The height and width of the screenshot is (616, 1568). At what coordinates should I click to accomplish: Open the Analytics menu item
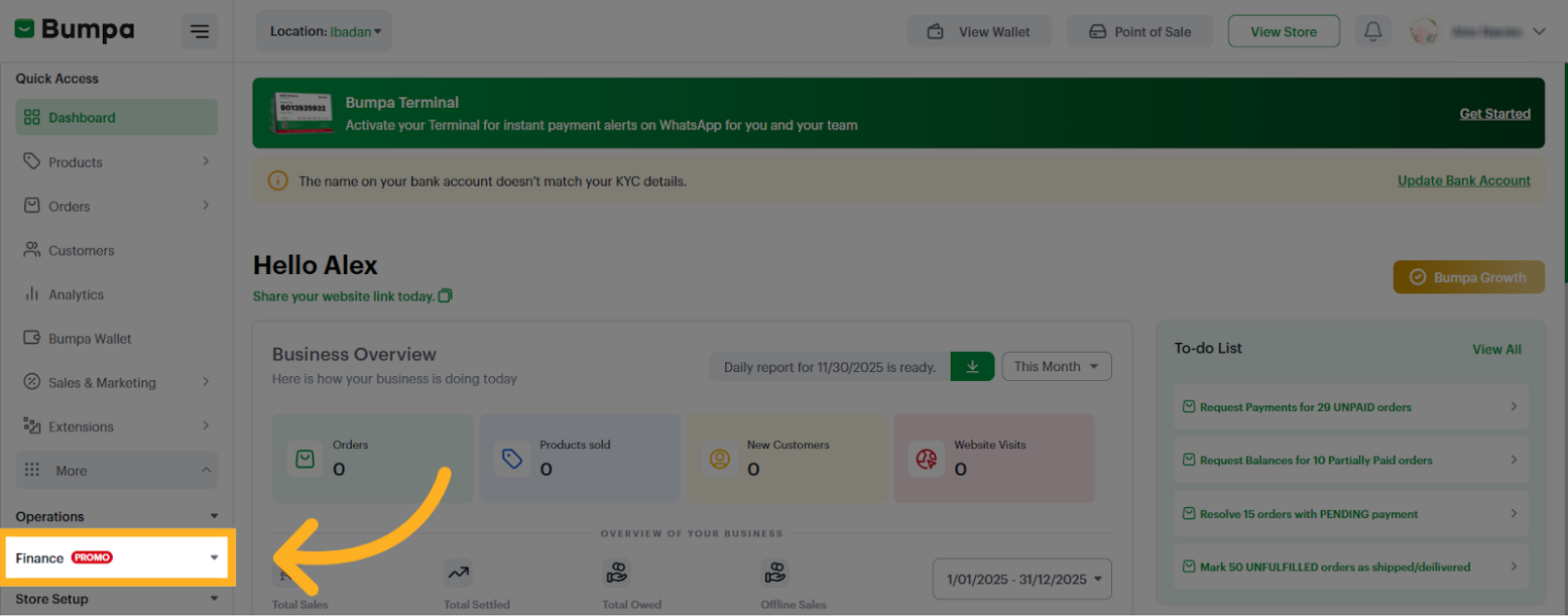[117, 294]
